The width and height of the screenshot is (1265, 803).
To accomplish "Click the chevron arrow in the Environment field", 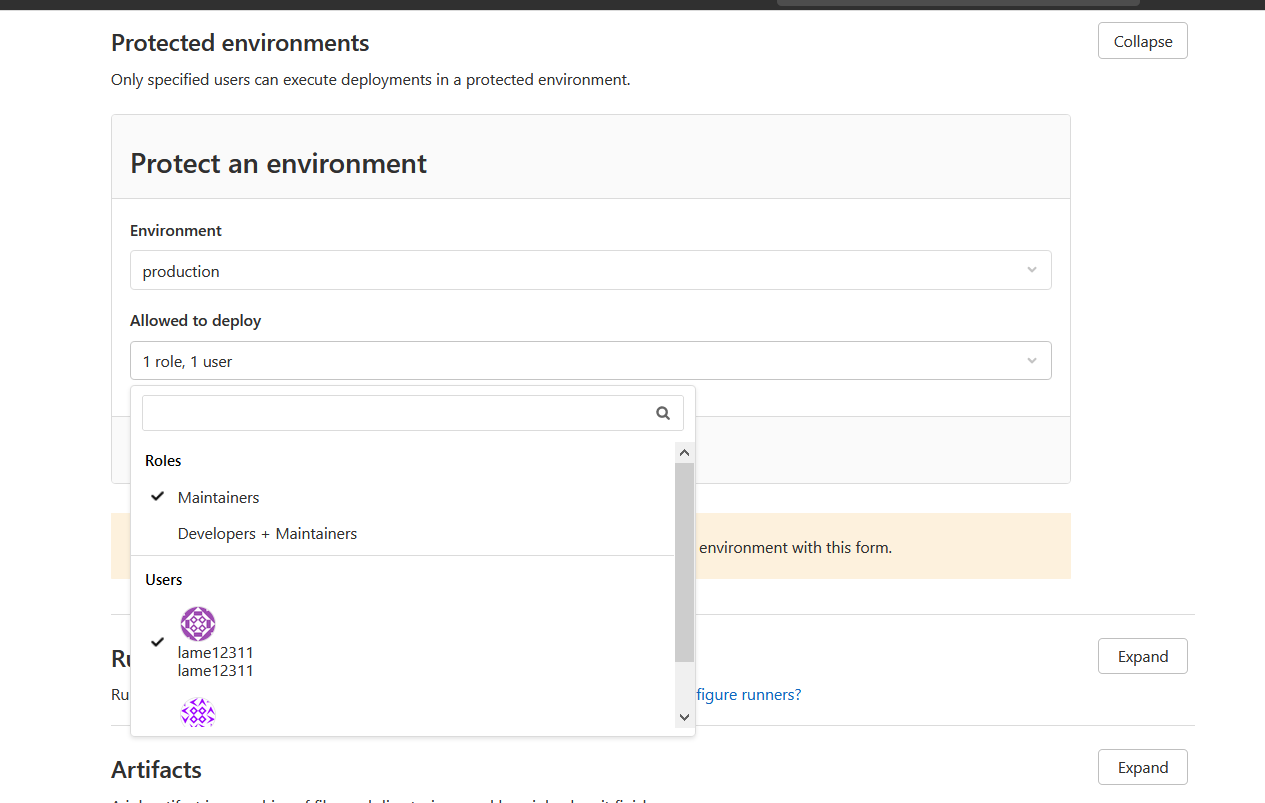I will click(x=1031, y=270).
